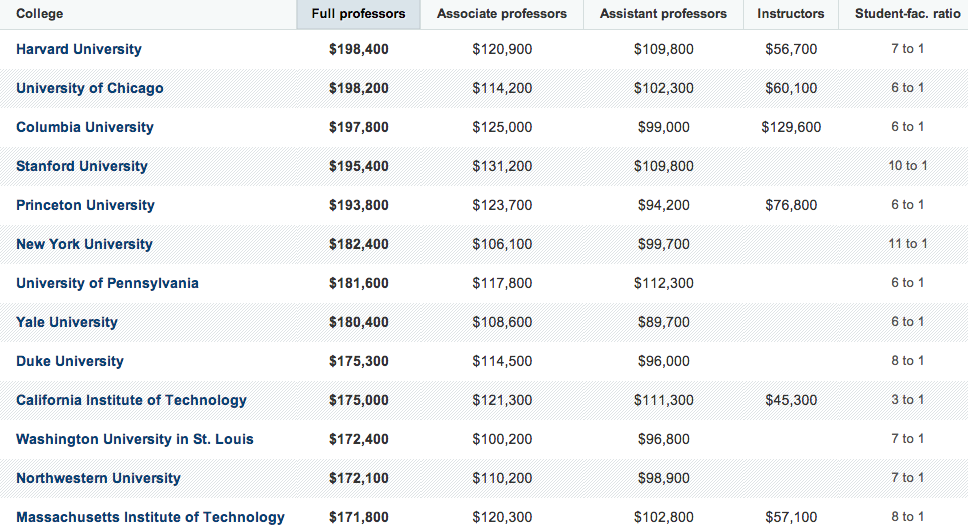Open Yale University link

67,322
